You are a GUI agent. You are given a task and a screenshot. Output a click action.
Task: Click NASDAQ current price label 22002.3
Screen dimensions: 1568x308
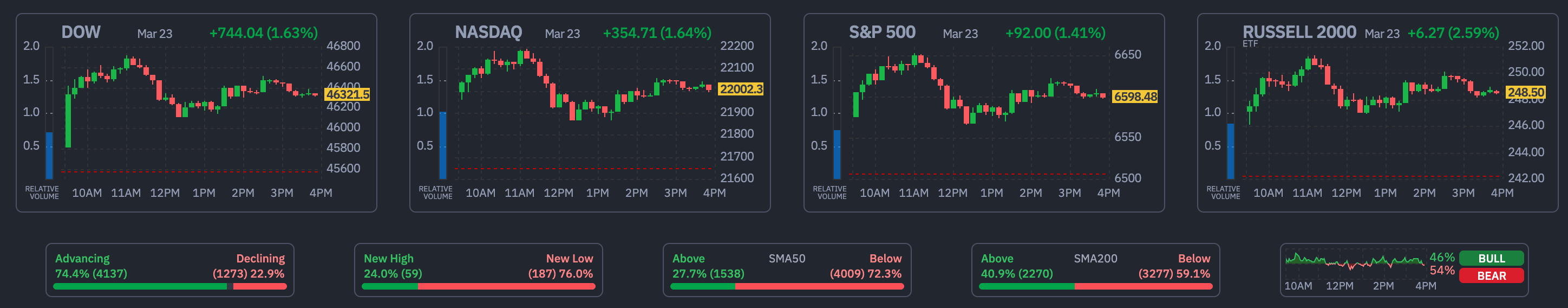point(741,89)
